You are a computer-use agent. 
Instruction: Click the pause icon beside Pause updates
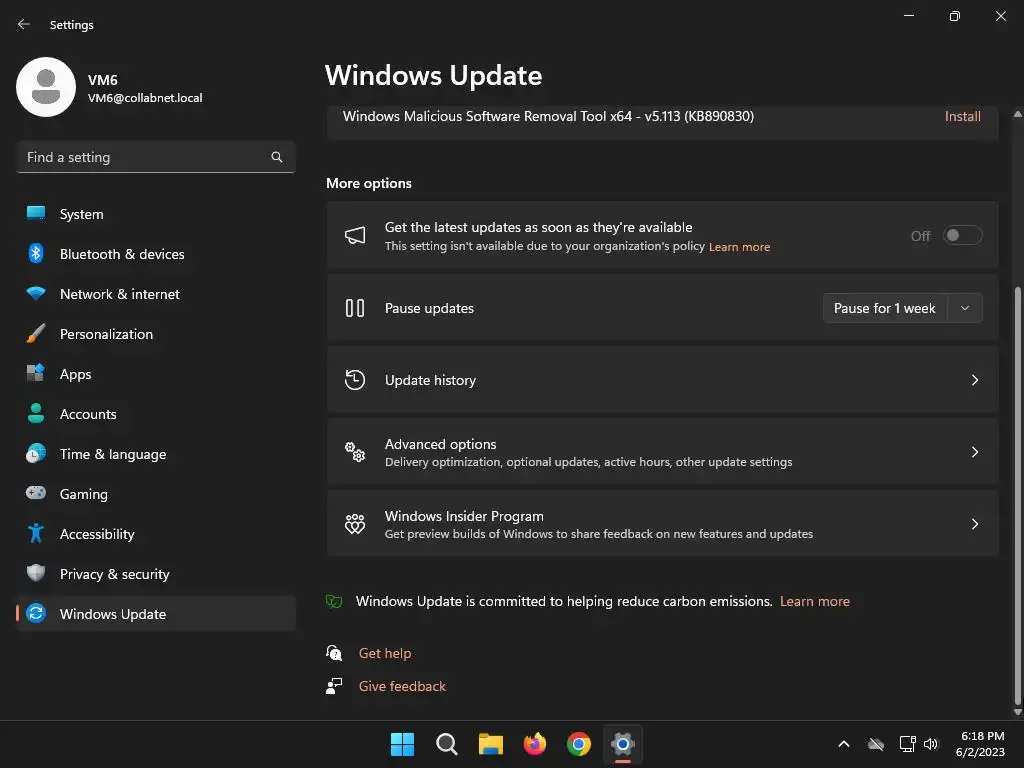pyautogui.click(x=355, y=308)
